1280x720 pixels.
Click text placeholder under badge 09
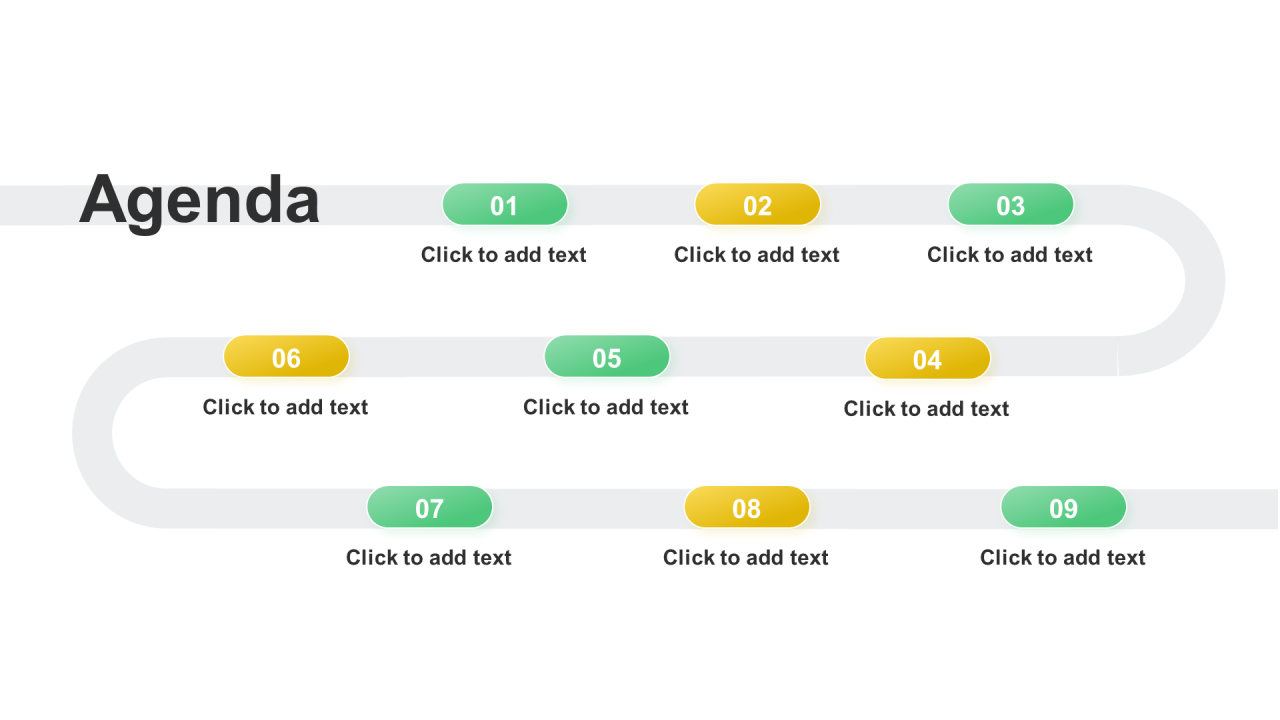coord(1063,558)
